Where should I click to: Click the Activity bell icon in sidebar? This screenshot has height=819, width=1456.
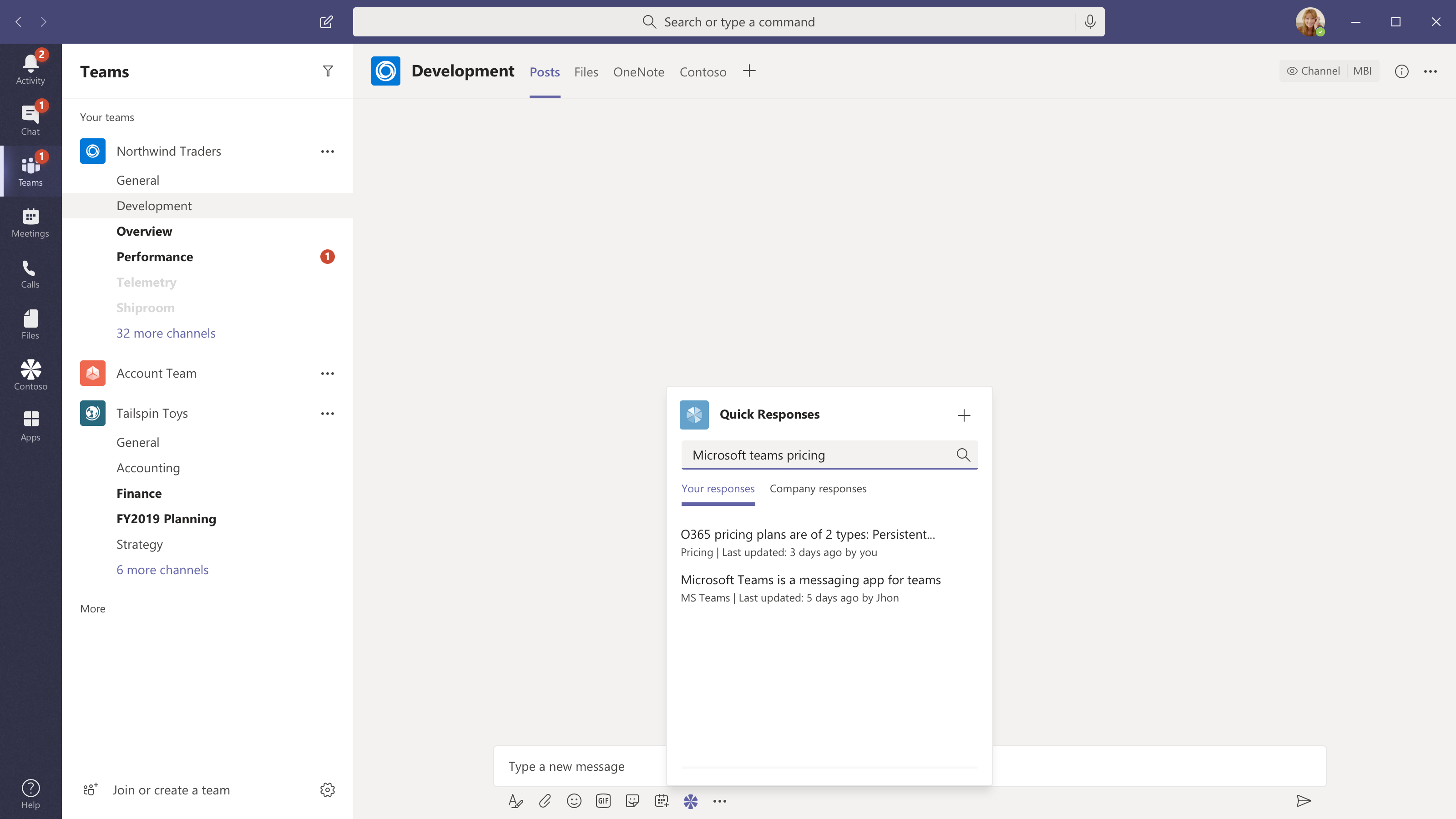tap(30, 65)
